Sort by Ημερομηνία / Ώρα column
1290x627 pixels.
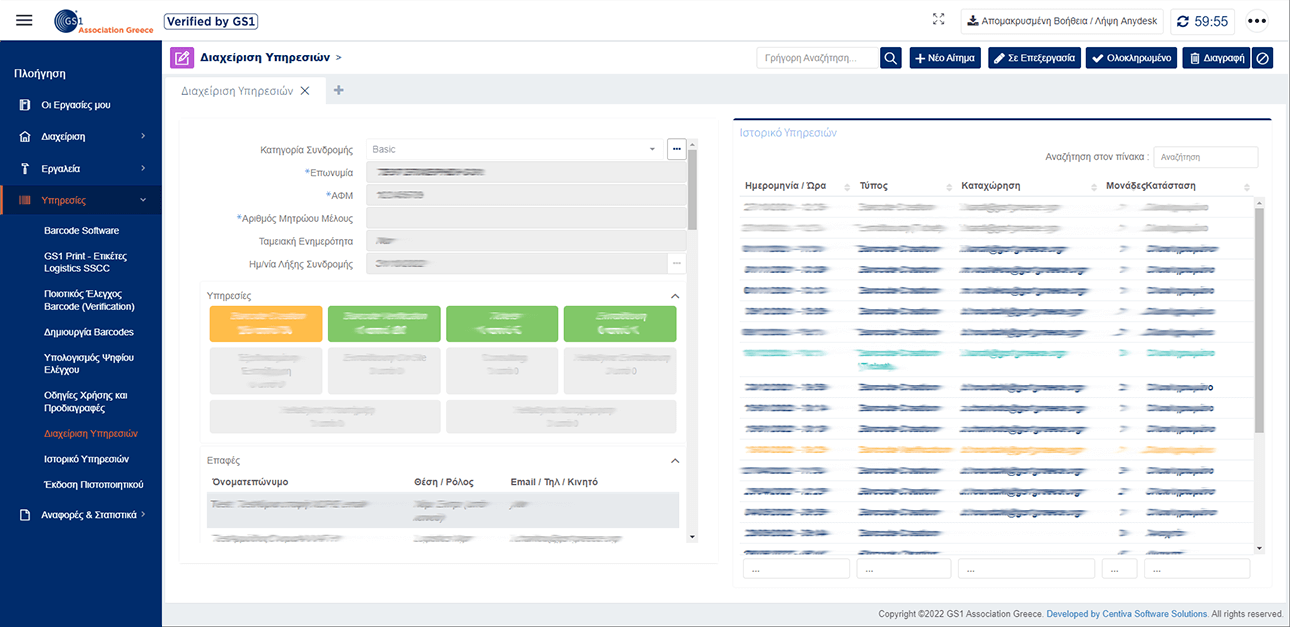point(797,186)
